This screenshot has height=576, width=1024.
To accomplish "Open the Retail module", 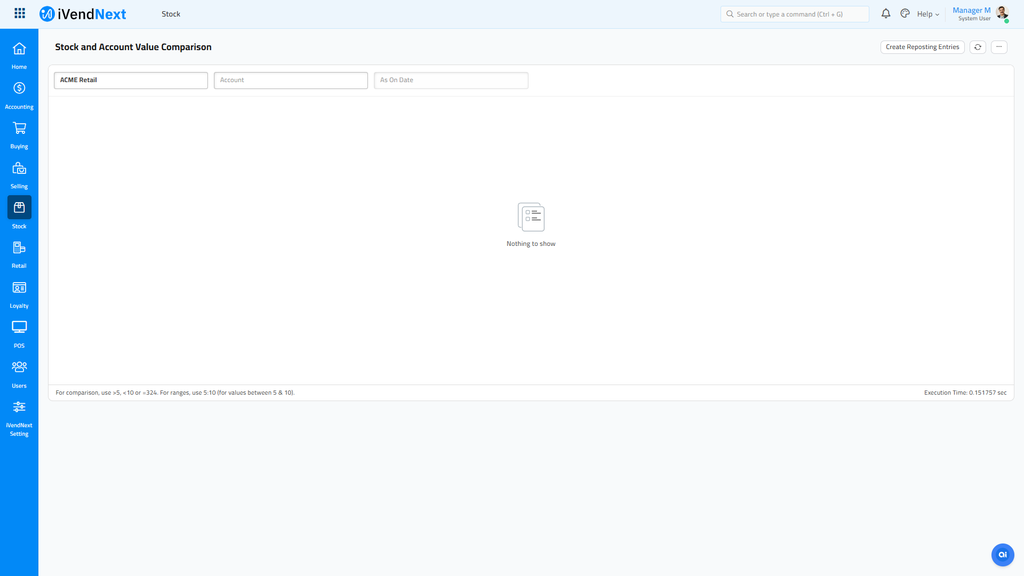I will 19,253.
